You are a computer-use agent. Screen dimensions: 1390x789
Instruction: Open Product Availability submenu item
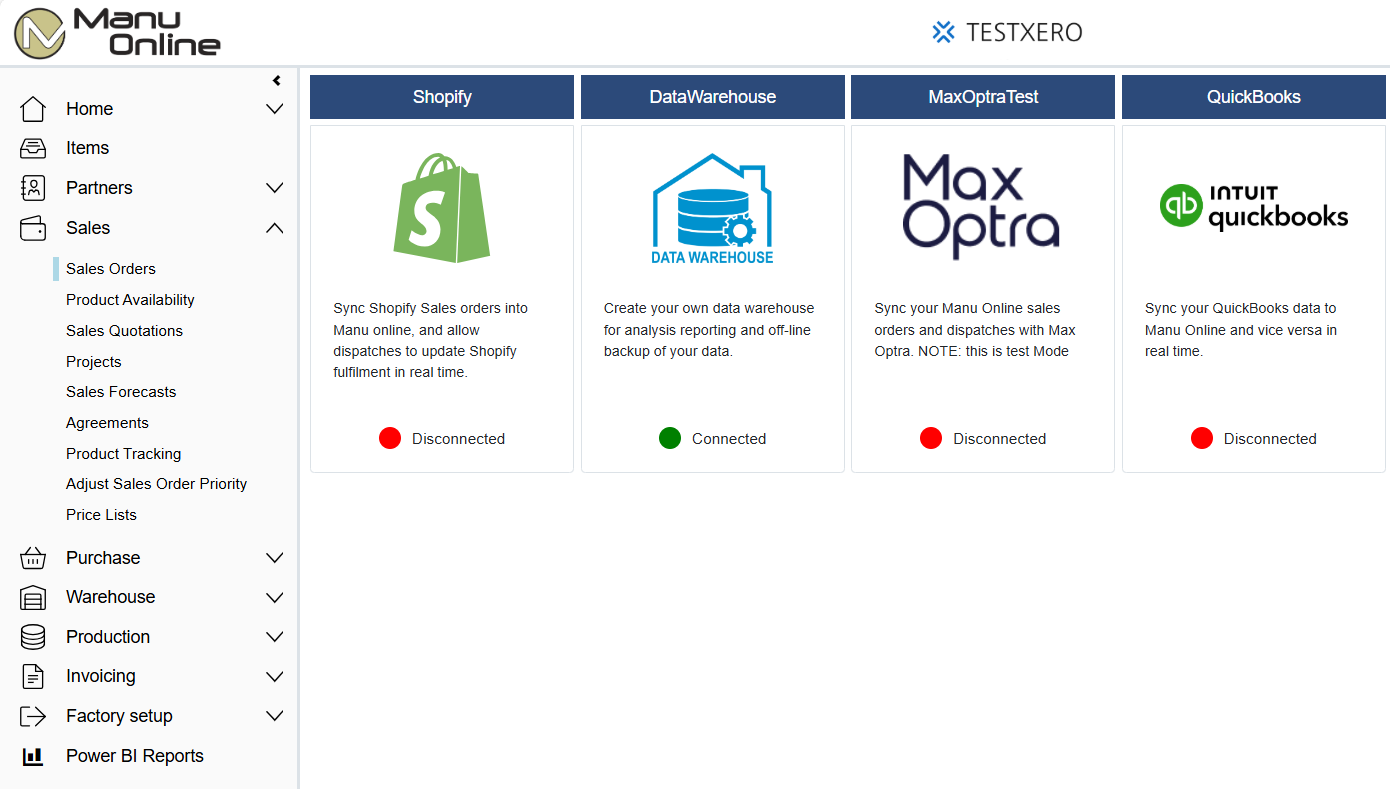click(130, 300)
